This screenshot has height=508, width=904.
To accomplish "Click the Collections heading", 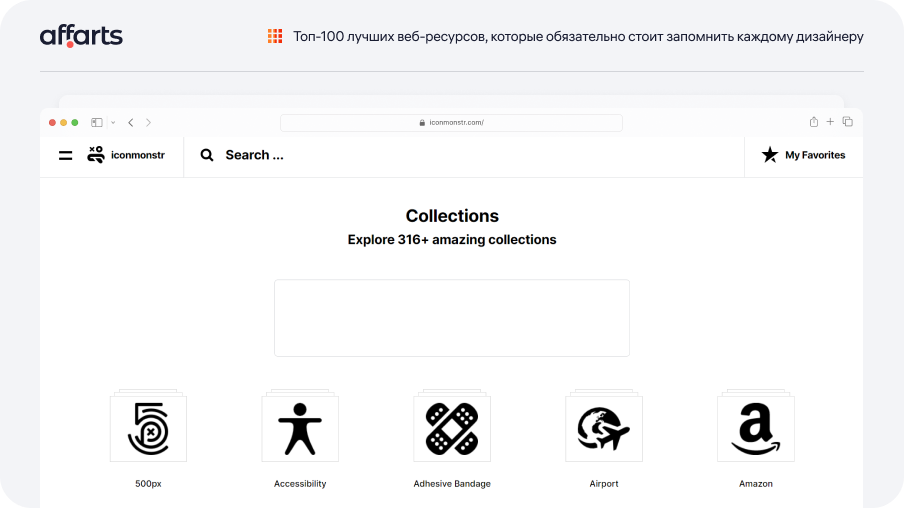I will click(x=452, y=216).
